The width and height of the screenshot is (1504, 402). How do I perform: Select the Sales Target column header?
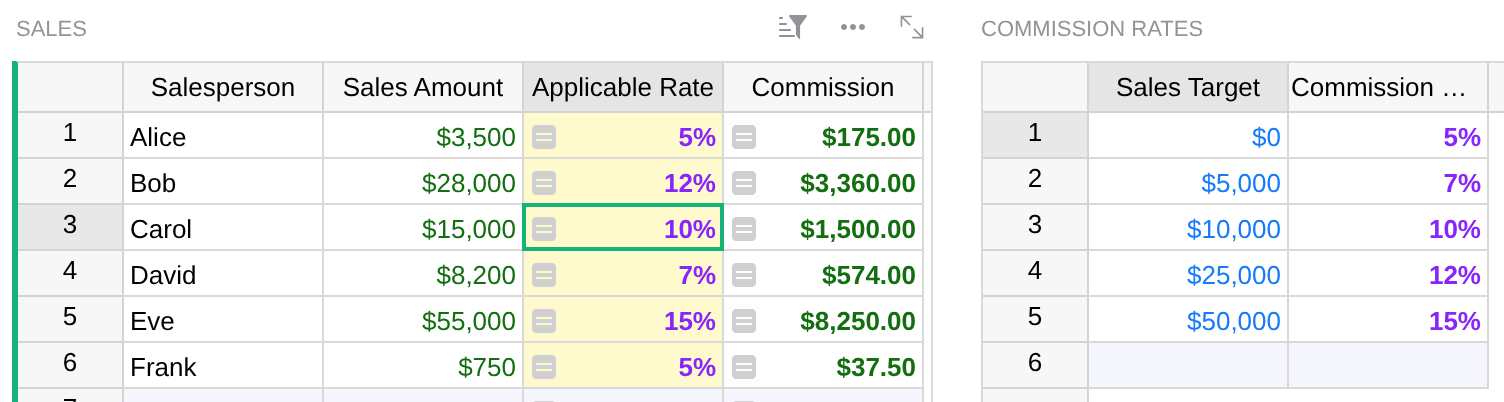[x=1188, y=87]
